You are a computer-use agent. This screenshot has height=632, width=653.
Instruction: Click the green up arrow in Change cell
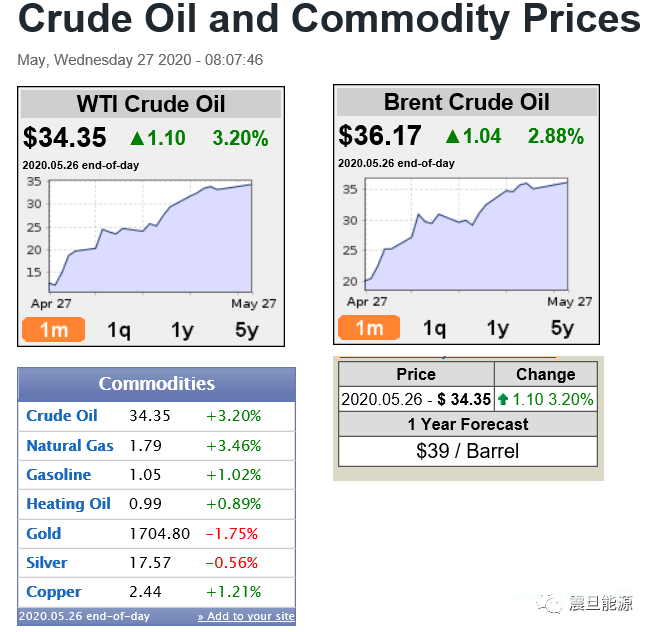click(502, 399)
